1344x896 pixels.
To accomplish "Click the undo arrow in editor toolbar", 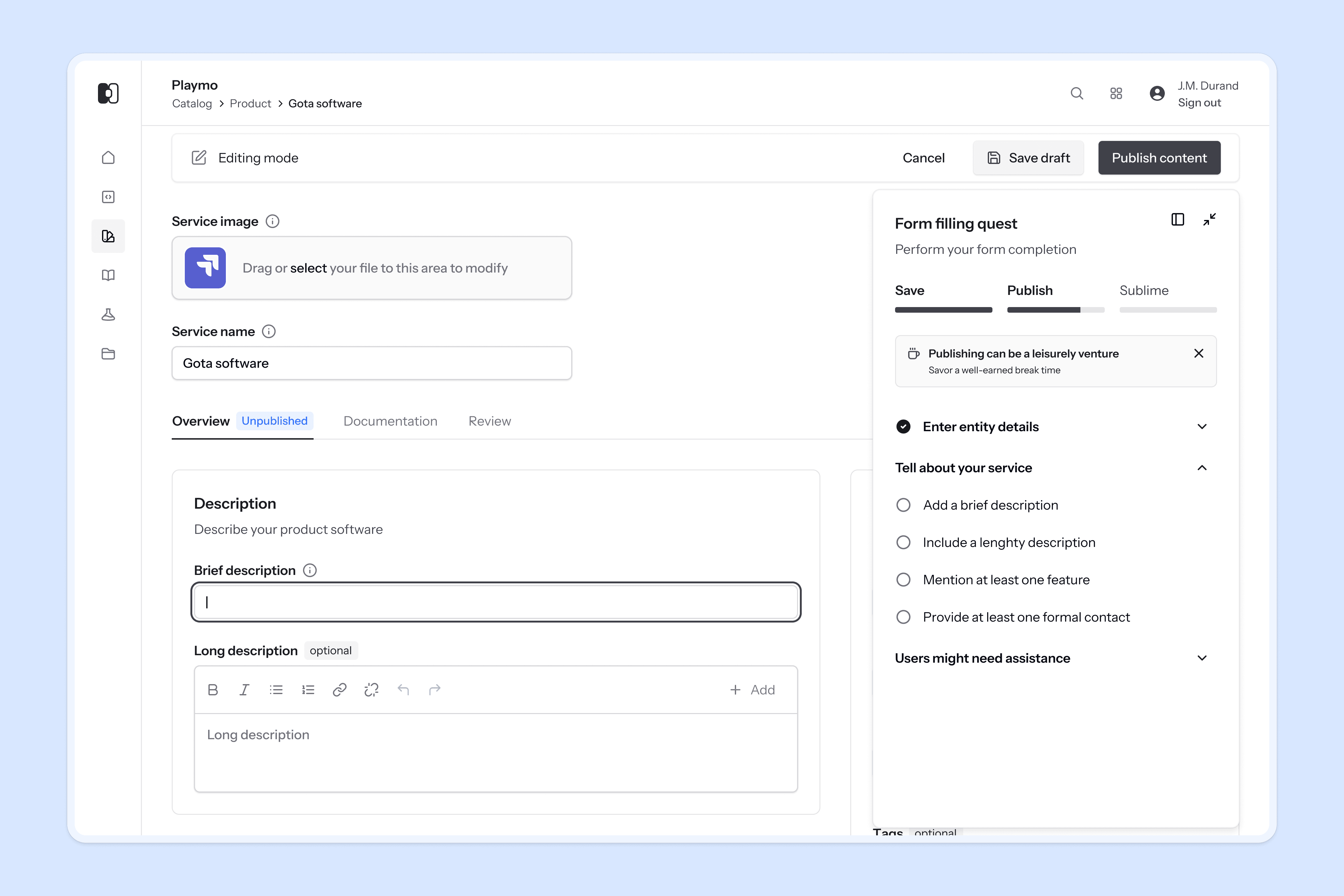I will pyautogui.click(x=404, y=690).
